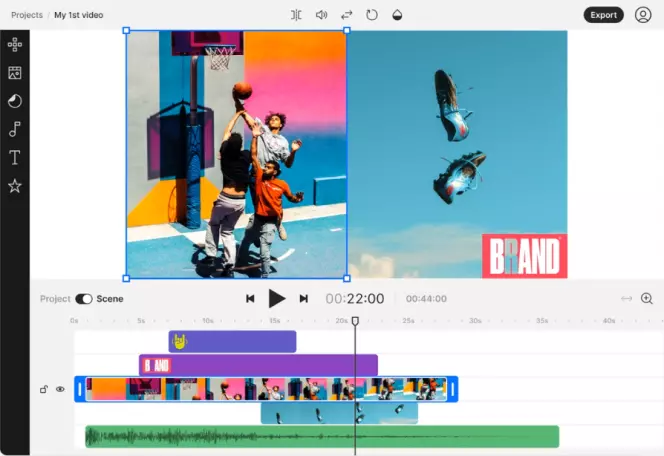
Task: Select the green audio waveform clip
Action: pyautogui.click(x=322, y=437)
